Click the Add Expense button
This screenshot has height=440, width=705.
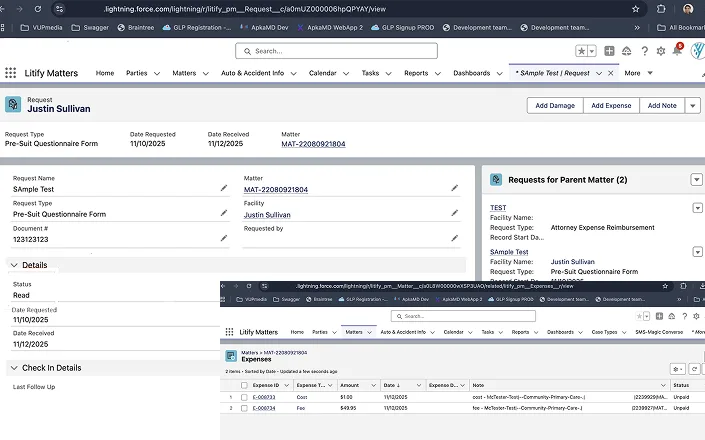[611, 106]
